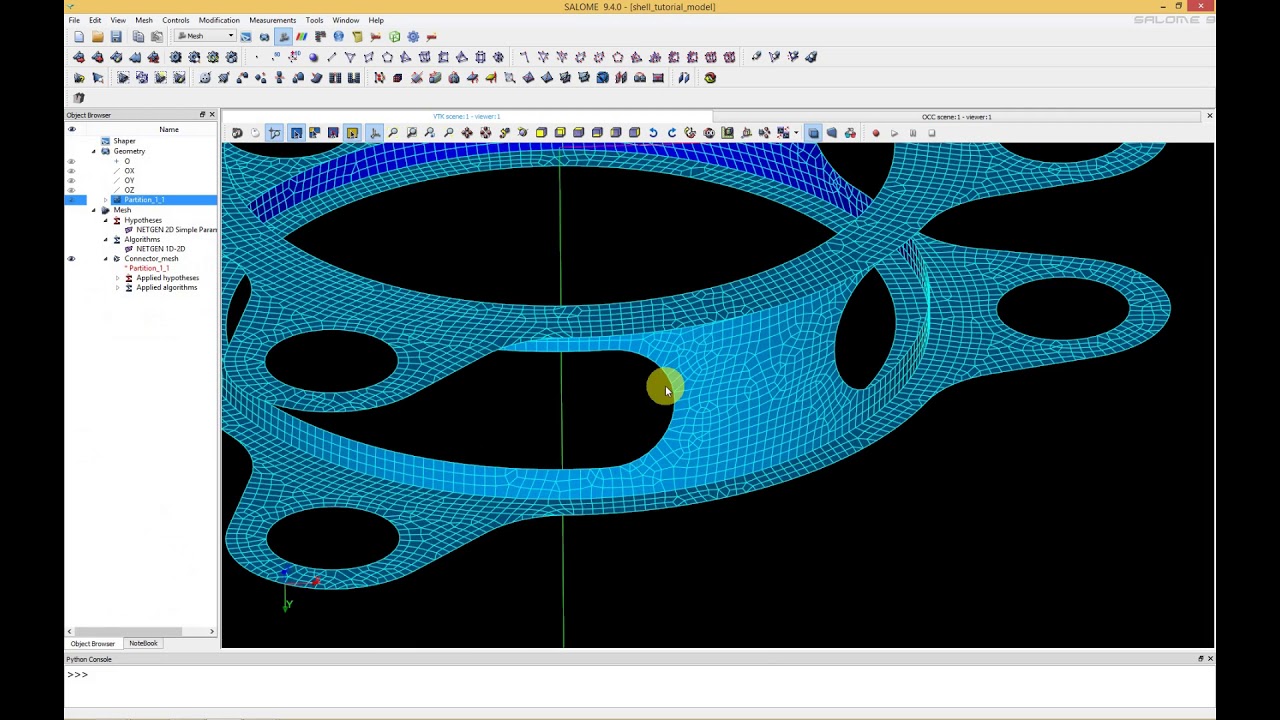Collapse the Algorithms node
1280x720 pixels.
[105, 239]
